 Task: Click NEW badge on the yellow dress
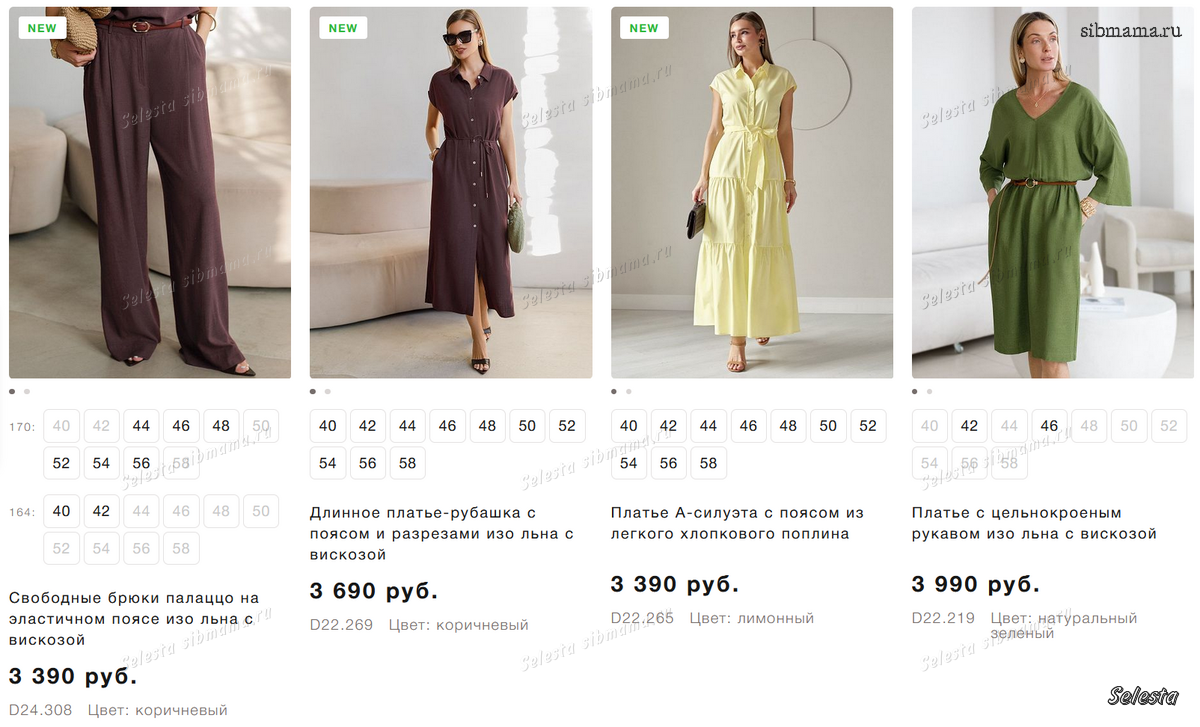644,28
